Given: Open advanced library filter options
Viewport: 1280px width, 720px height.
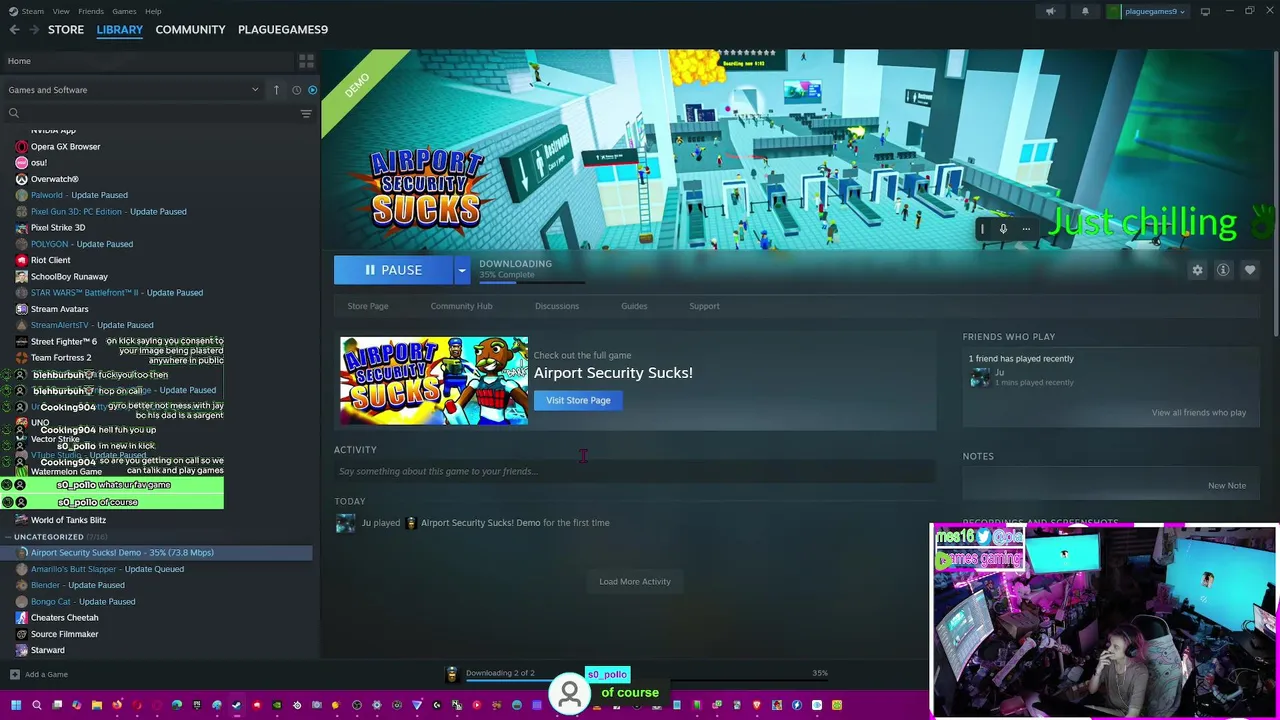Looking at the screenshot, I should click(306, 113).
